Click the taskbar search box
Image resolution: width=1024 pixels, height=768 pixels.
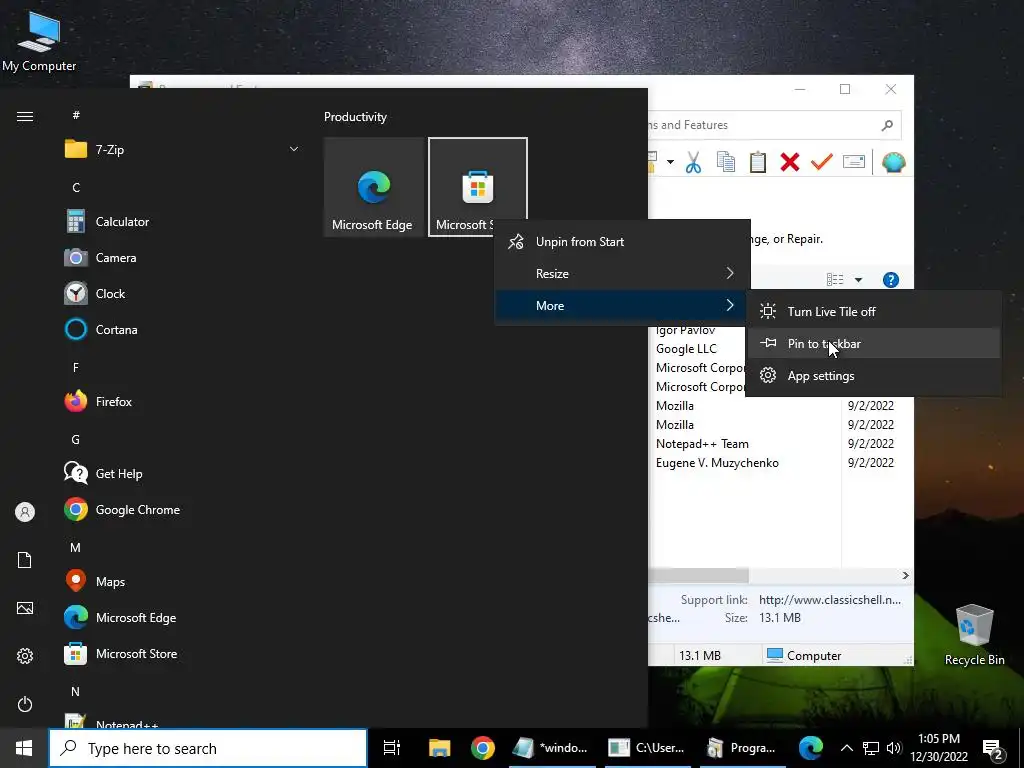pos(208,748)
